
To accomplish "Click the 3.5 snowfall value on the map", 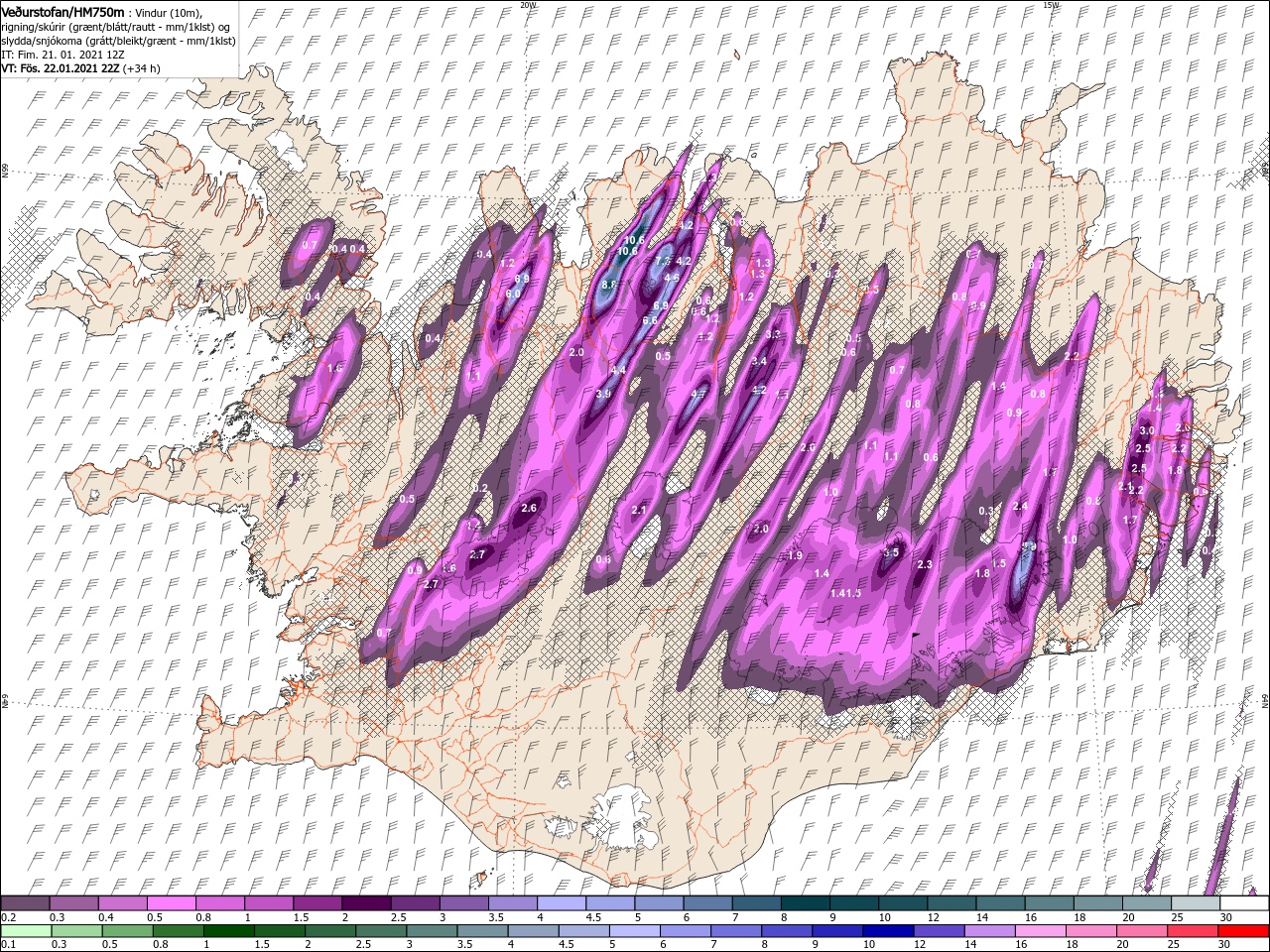I will 891,552.
